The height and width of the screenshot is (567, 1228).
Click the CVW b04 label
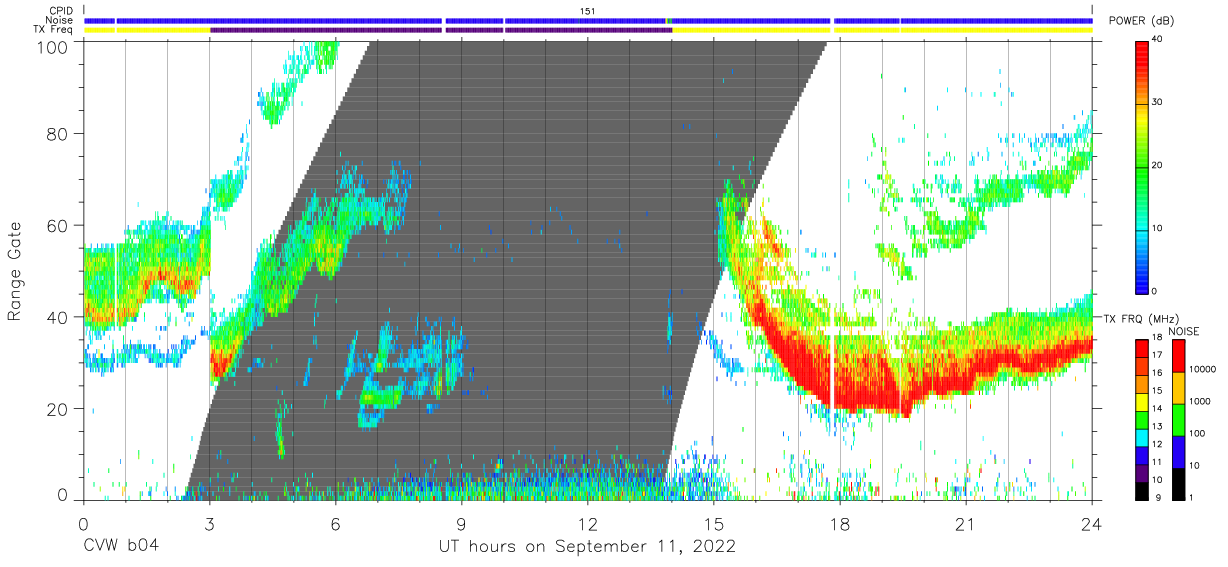pos(121,547)
